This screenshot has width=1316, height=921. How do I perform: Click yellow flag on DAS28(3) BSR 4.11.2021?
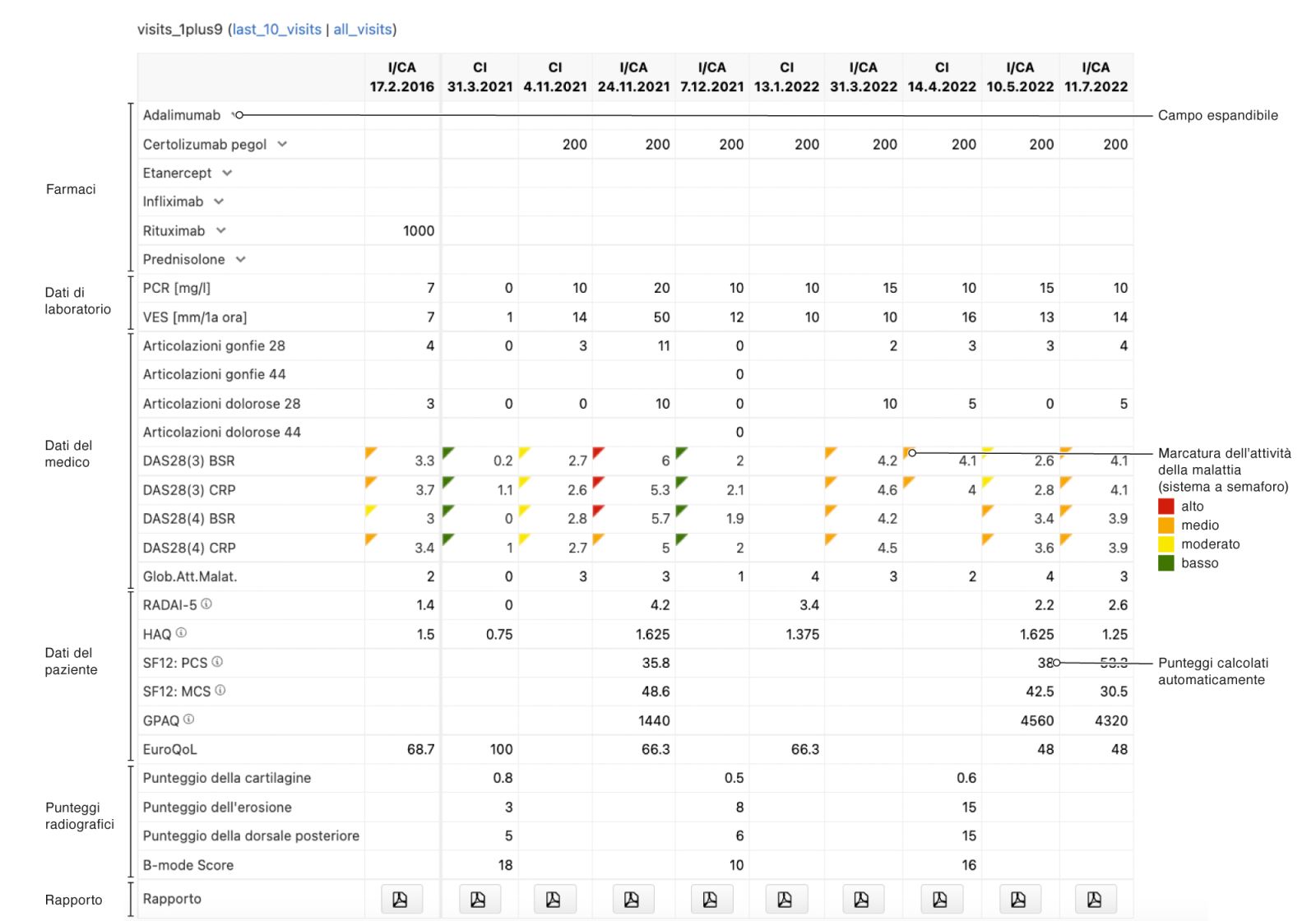point(523,451)
